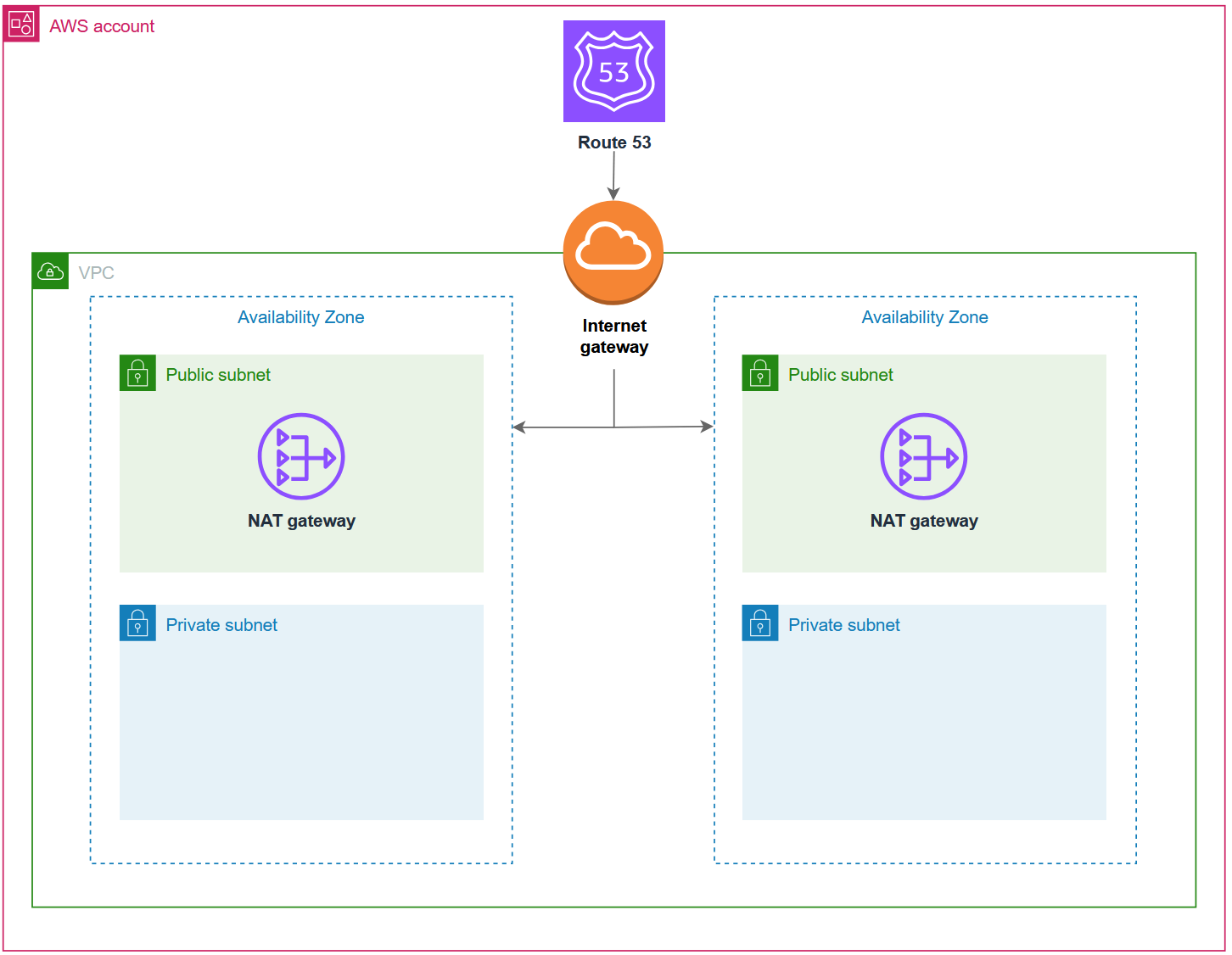Screen dimensions: 1232x955
Task: Click the left Private subnet lock icon
Action: tap(137, 623)
